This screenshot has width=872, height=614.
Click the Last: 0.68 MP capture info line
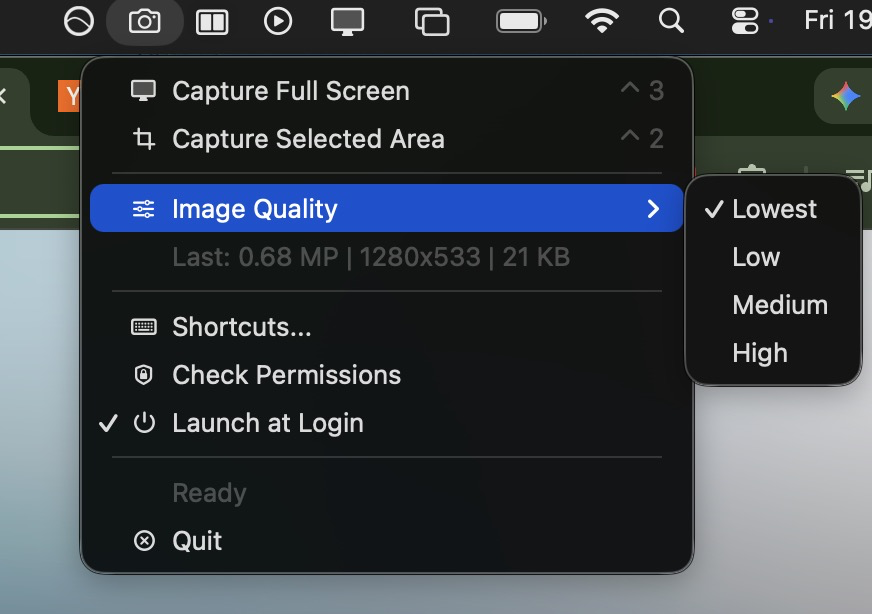[x=371, y=257]
